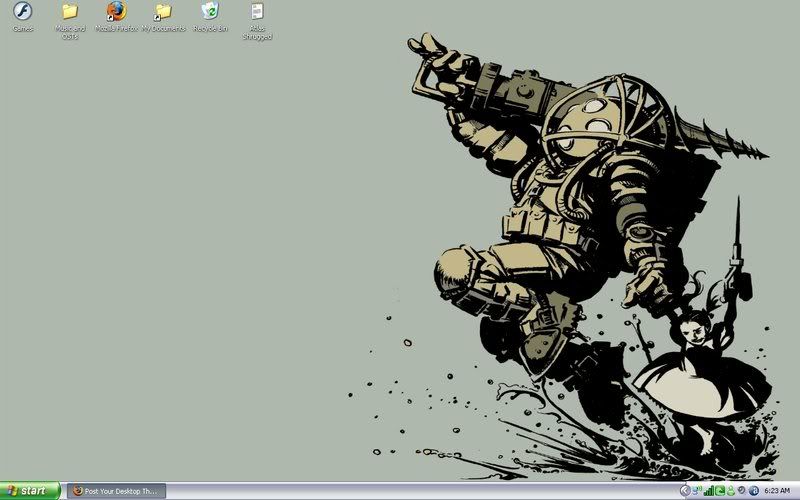The height and width of the screenshot is (500, 800).
Task: Click the Firefox icon on the taskbar button
Action: click(78, 491)
